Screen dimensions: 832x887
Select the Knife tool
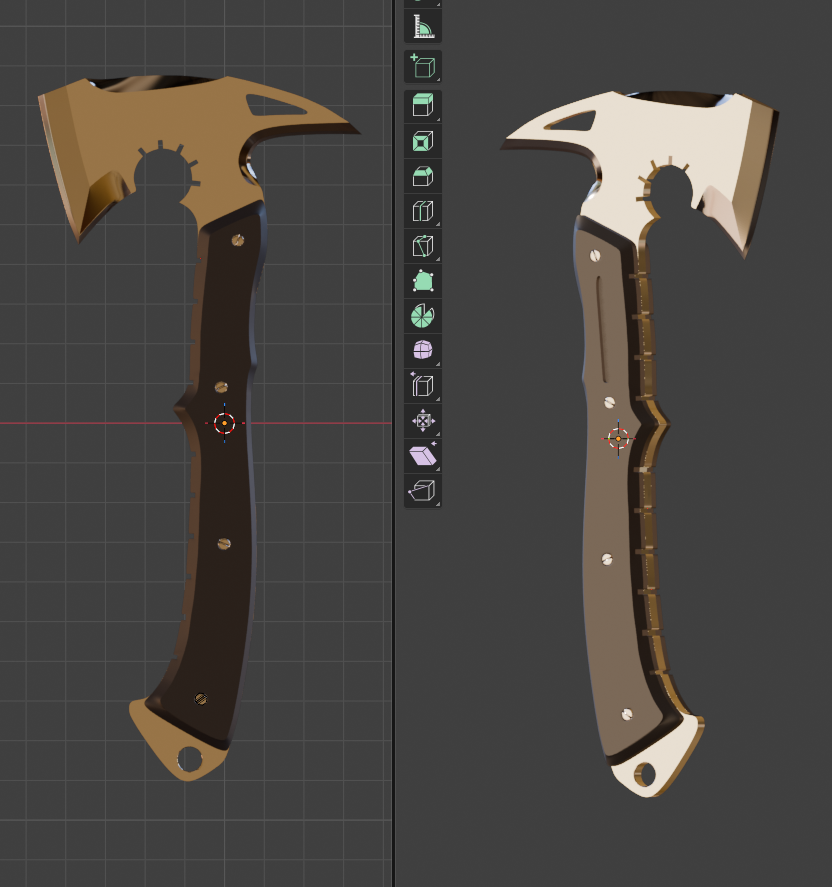[422, 246]
